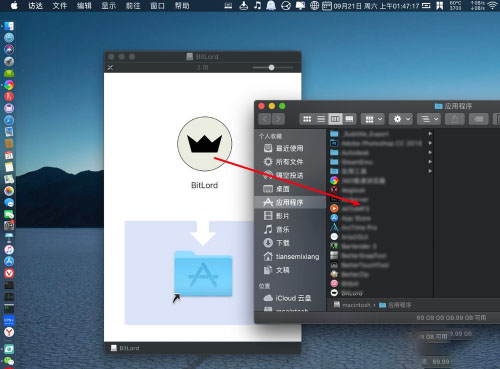Open 隔空投送 (AirDrop) in the sidebar
Viewport: 500px width, 369px height.
(x=289, y=175)
